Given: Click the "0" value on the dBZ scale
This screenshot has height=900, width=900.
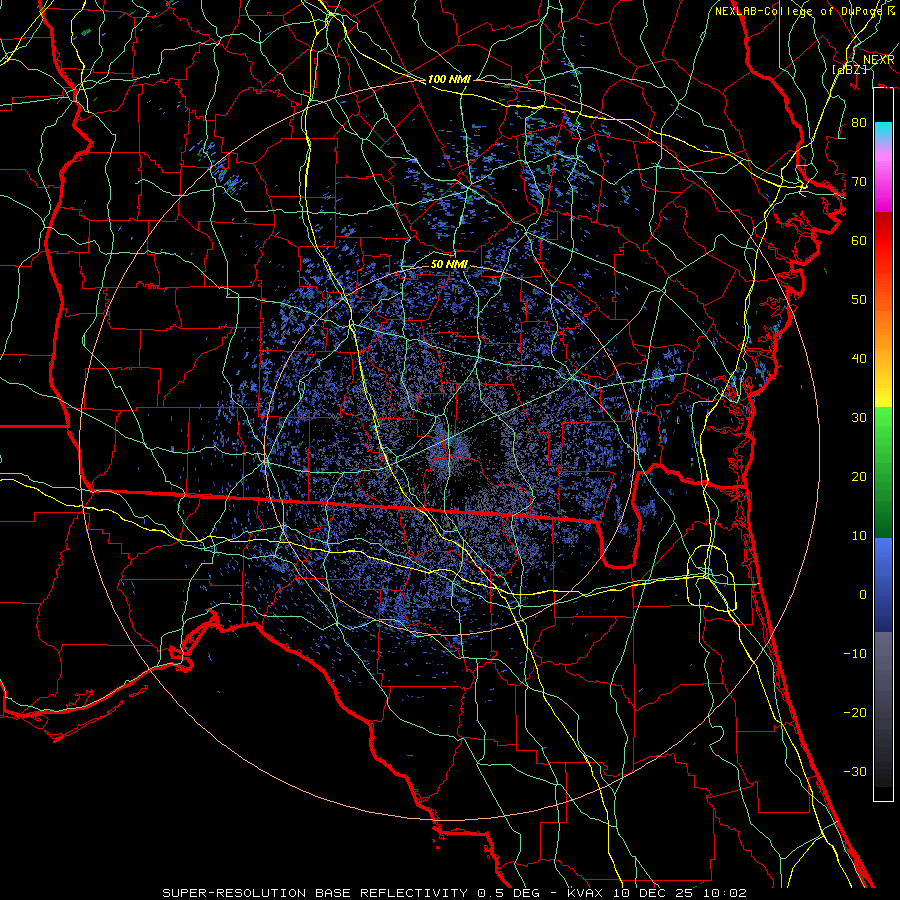Looking at the screenshot, I should [863, 595].
